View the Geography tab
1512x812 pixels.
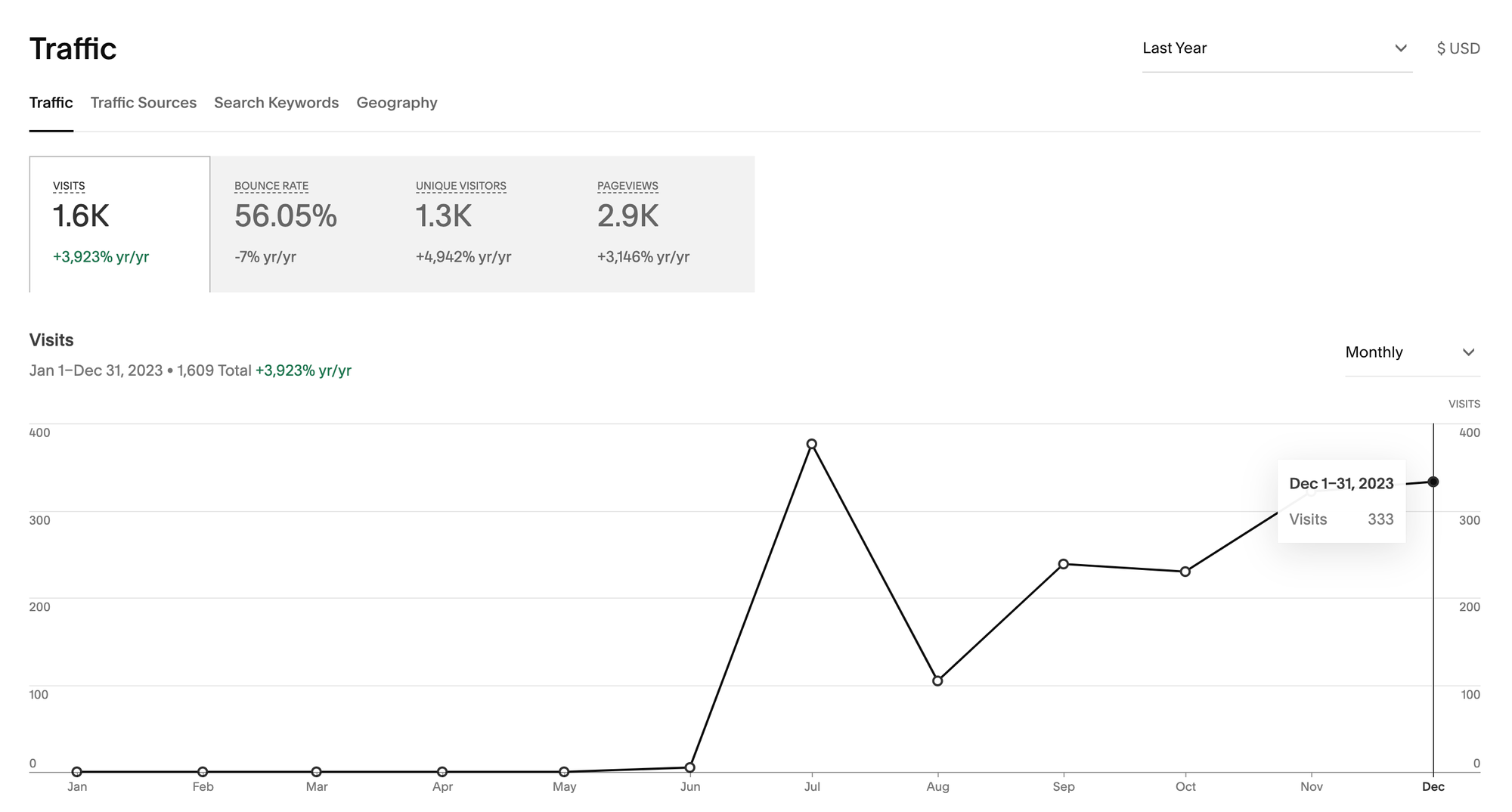397,102
